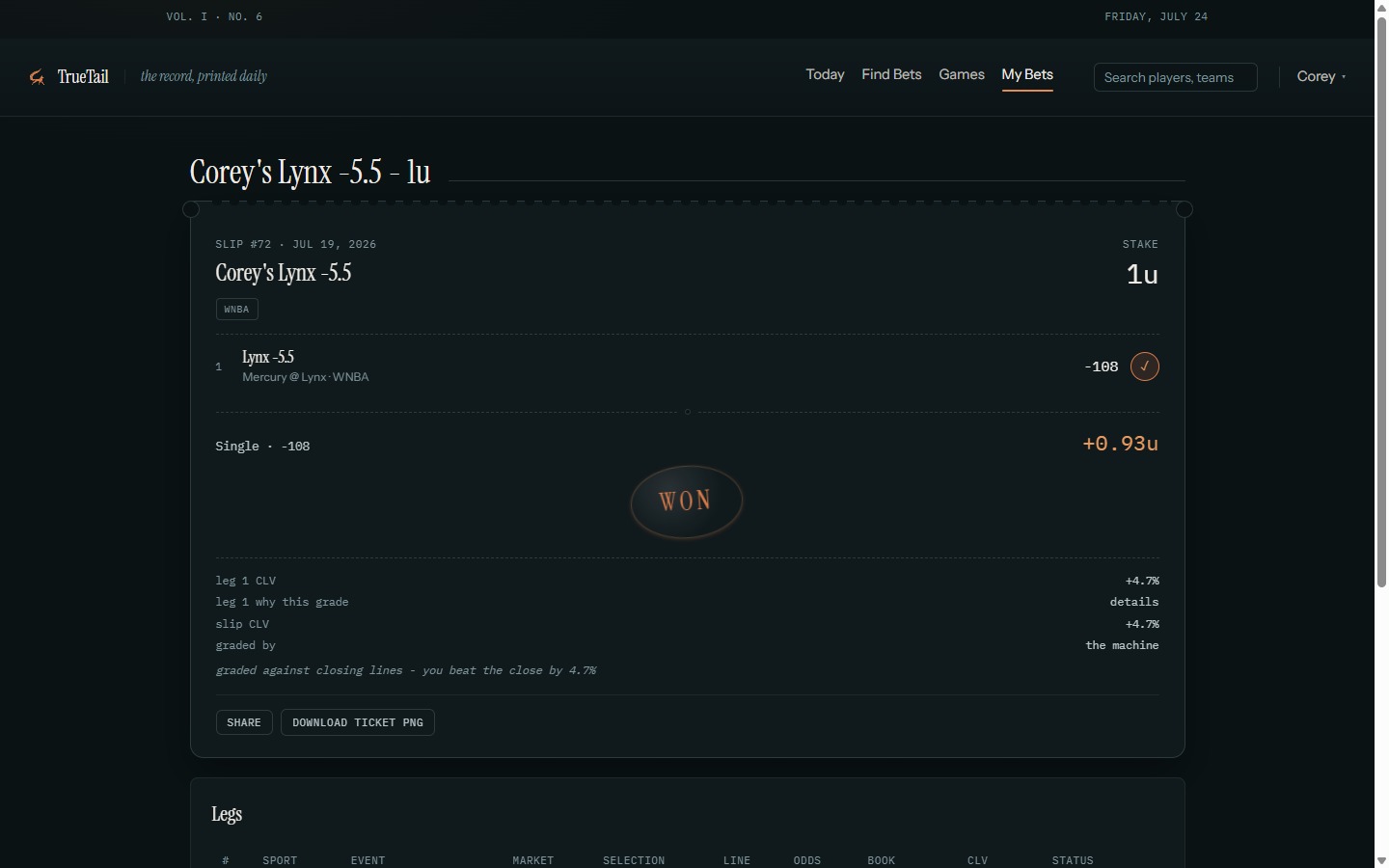Viewport: 1389px width, 868px height.
Task: Open the Find Bets tab
Action: point(891,74)
